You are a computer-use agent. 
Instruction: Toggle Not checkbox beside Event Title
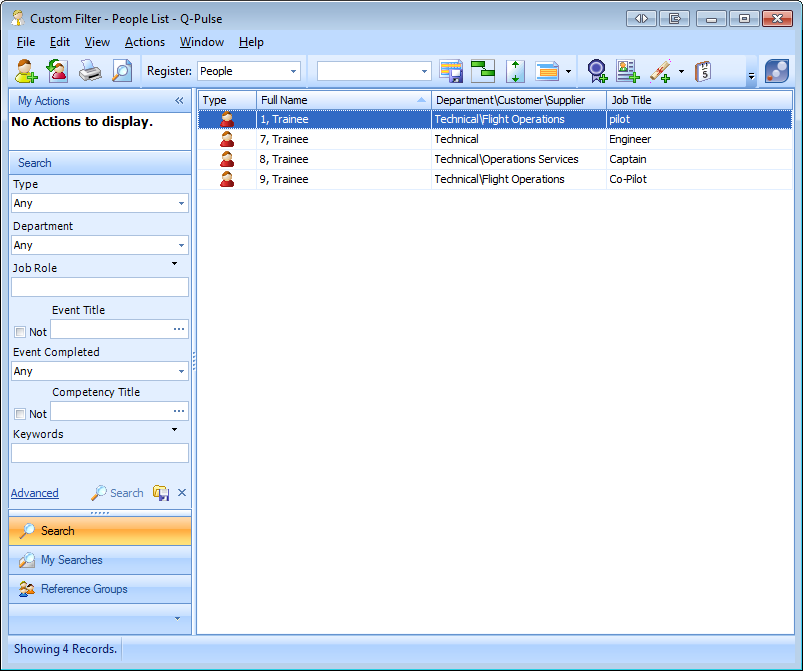tap(20, 332)
